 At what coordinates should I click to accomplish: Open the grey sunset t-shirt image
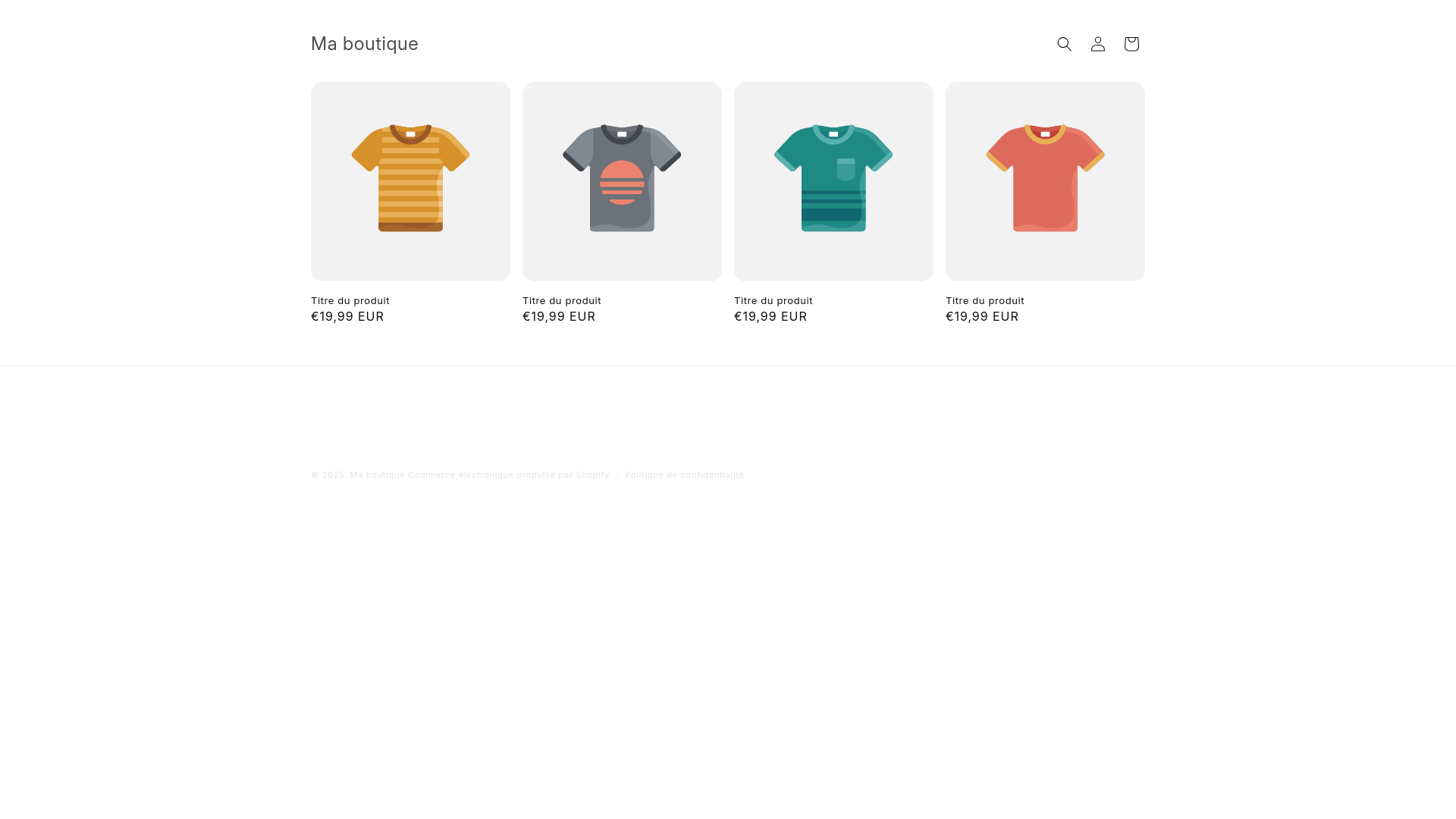(x=622, y=181)
